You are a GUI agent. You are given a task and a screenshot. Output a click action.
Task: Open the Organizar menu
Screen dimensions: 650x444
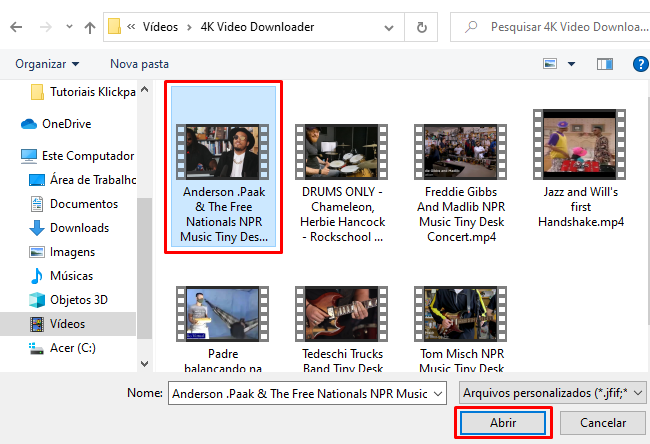[47, 64]
